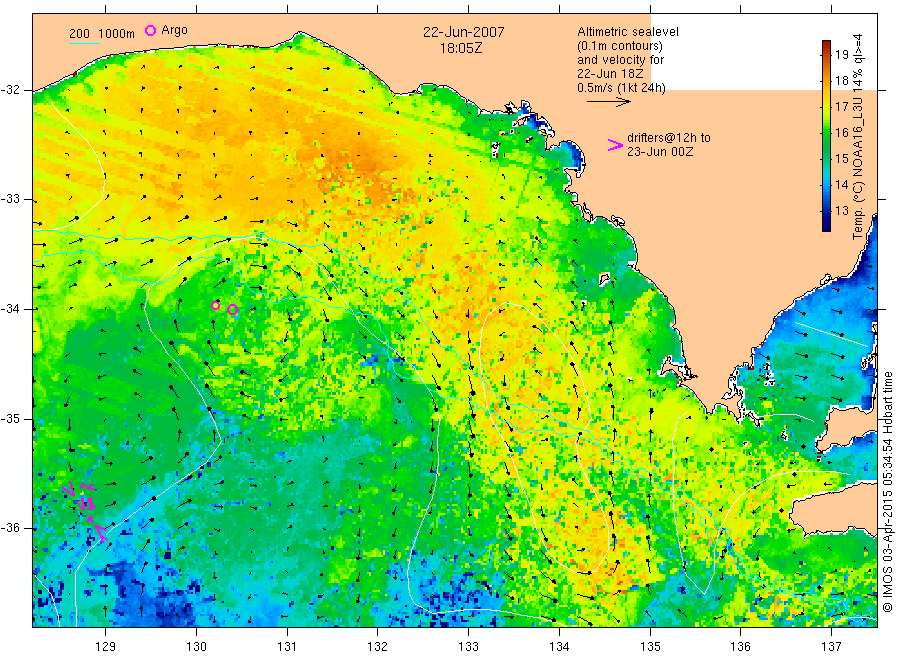900x660 pixels.
Task: Click the velocity scale reference arrow
Action: [609, 102]
